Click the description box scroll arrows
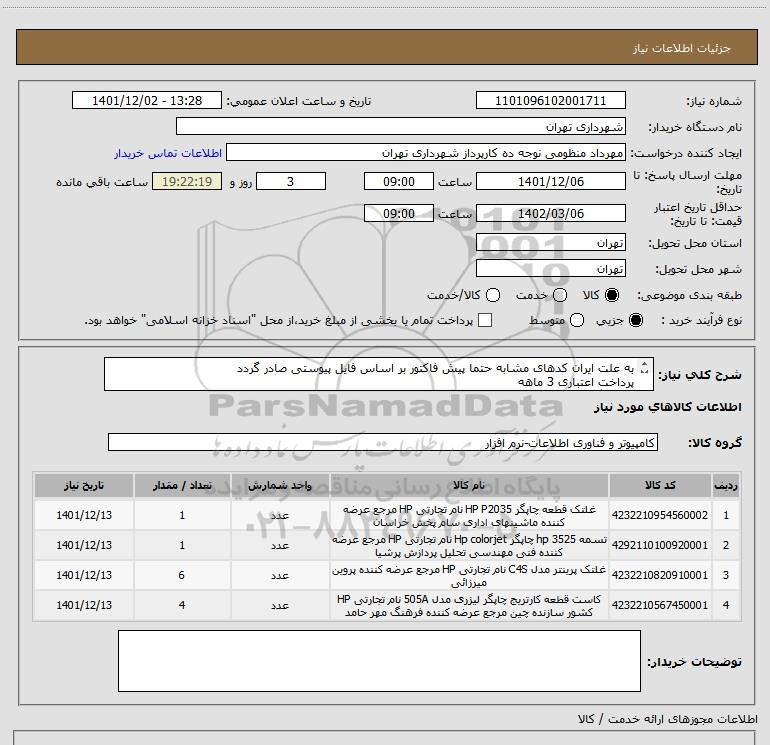The image size is (770, 745). click(645, 367)
